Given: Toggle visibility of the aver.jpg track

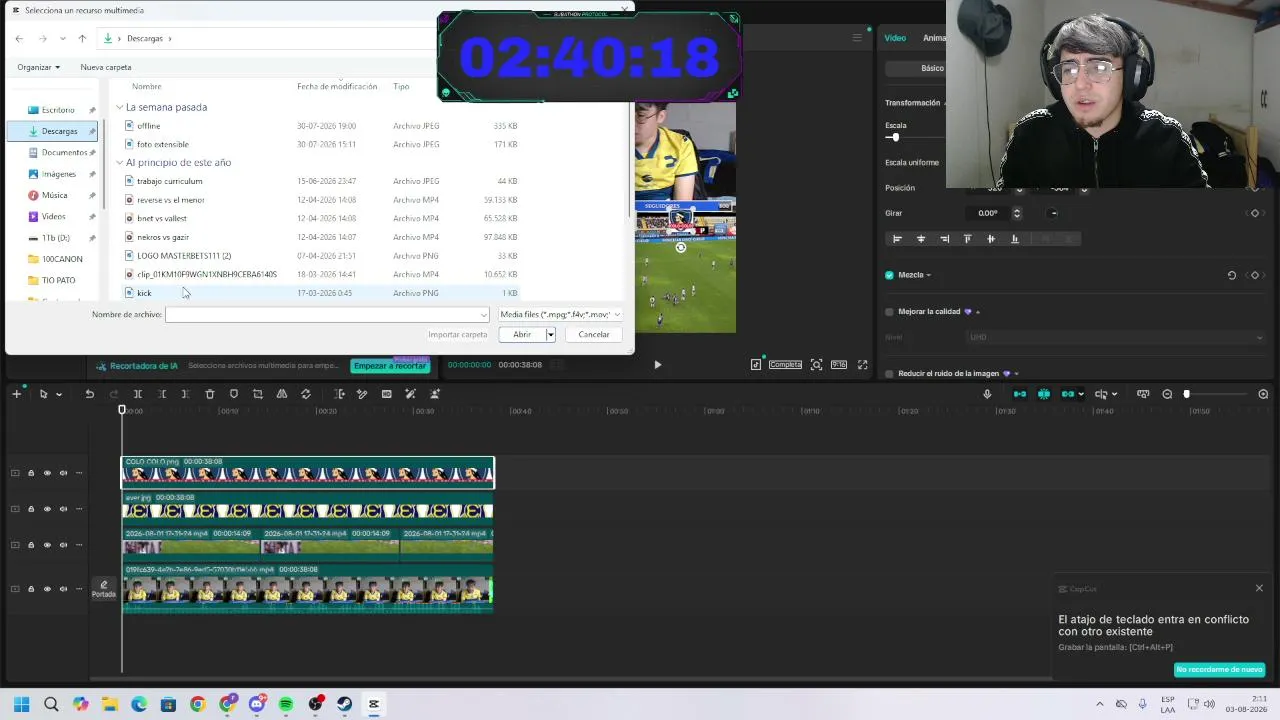Looking at the screenshot, I should [47, 509].
